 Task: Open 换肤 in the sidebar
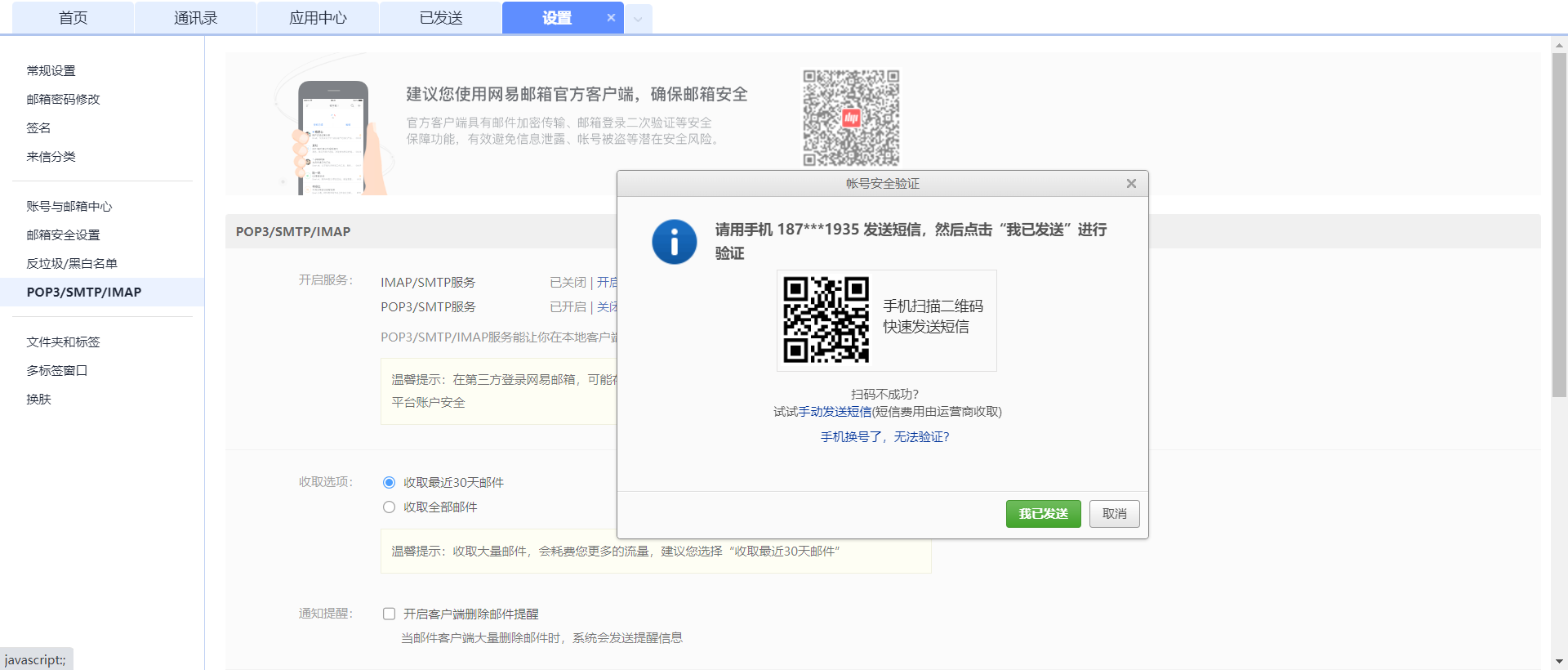(38, 399)
